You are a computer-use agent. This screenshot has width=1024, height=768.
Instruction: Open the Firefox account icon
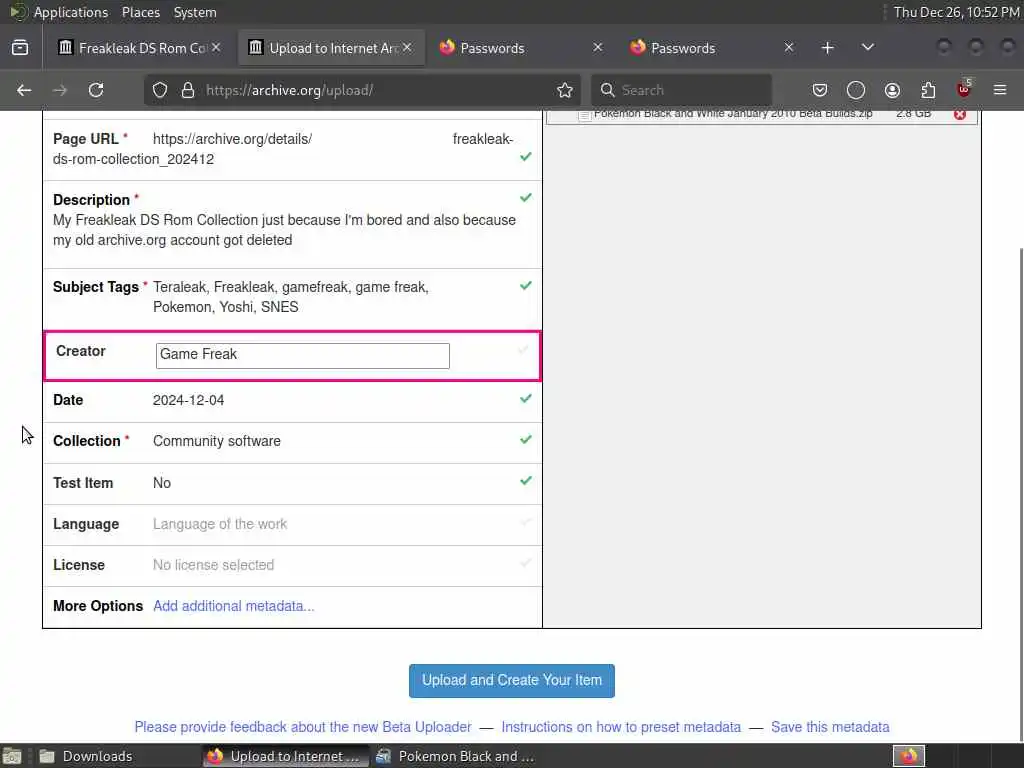[892, 90]
